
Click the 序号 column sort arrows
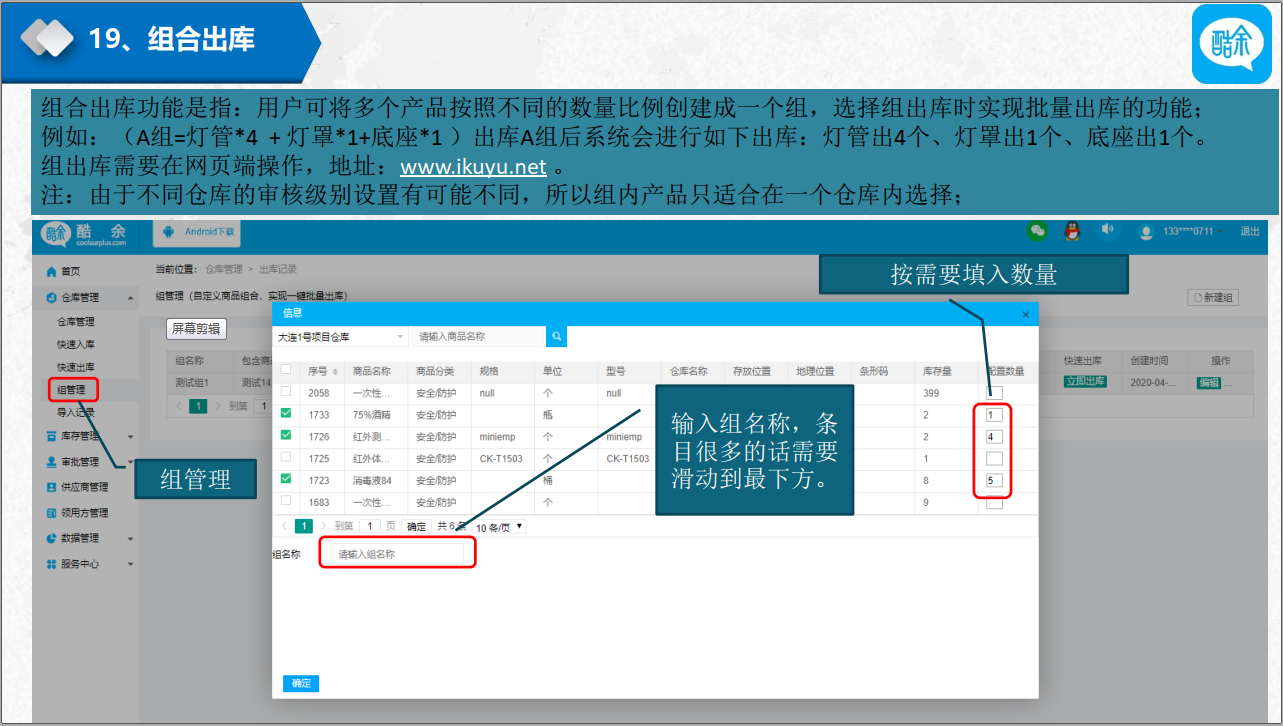pos(335,372)
